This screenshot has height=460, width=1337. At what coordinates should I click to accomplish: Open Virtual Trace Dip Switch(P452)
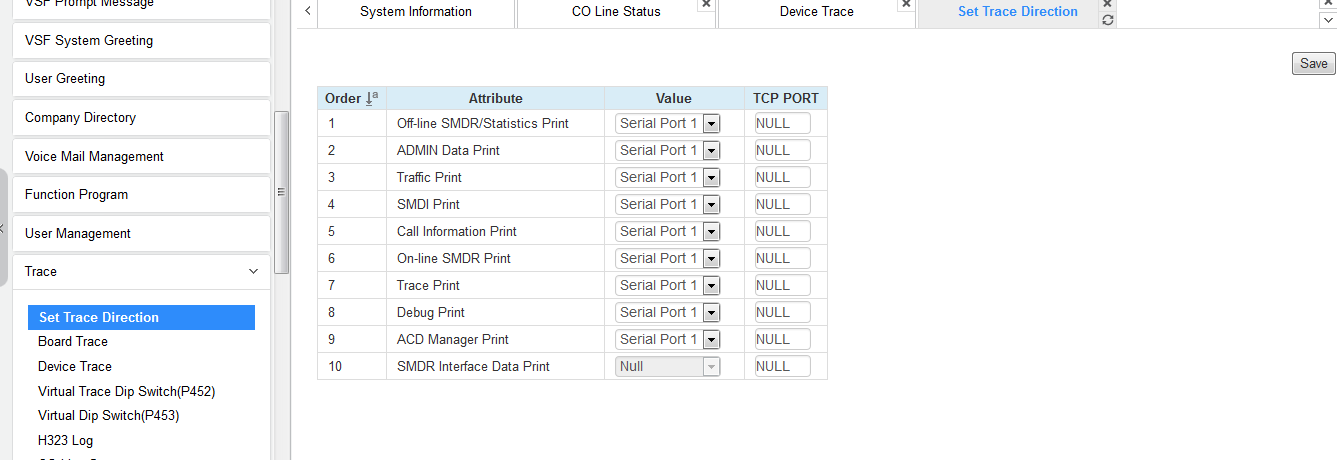[x=126, y=391]
